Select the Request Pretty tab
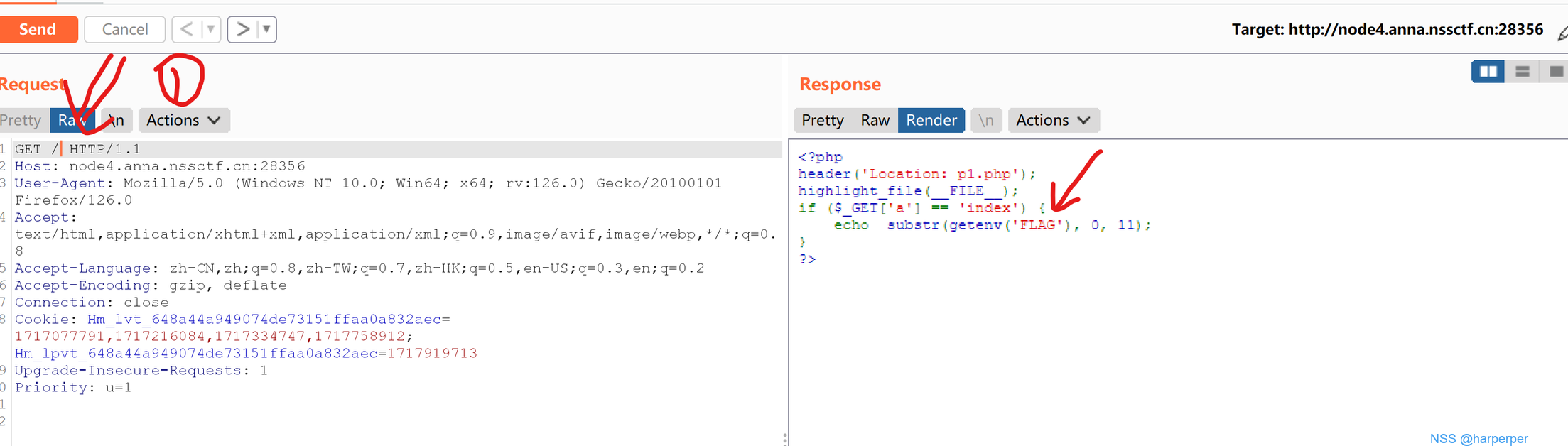Screen dimensions: 1568x446 pos(21,120)
